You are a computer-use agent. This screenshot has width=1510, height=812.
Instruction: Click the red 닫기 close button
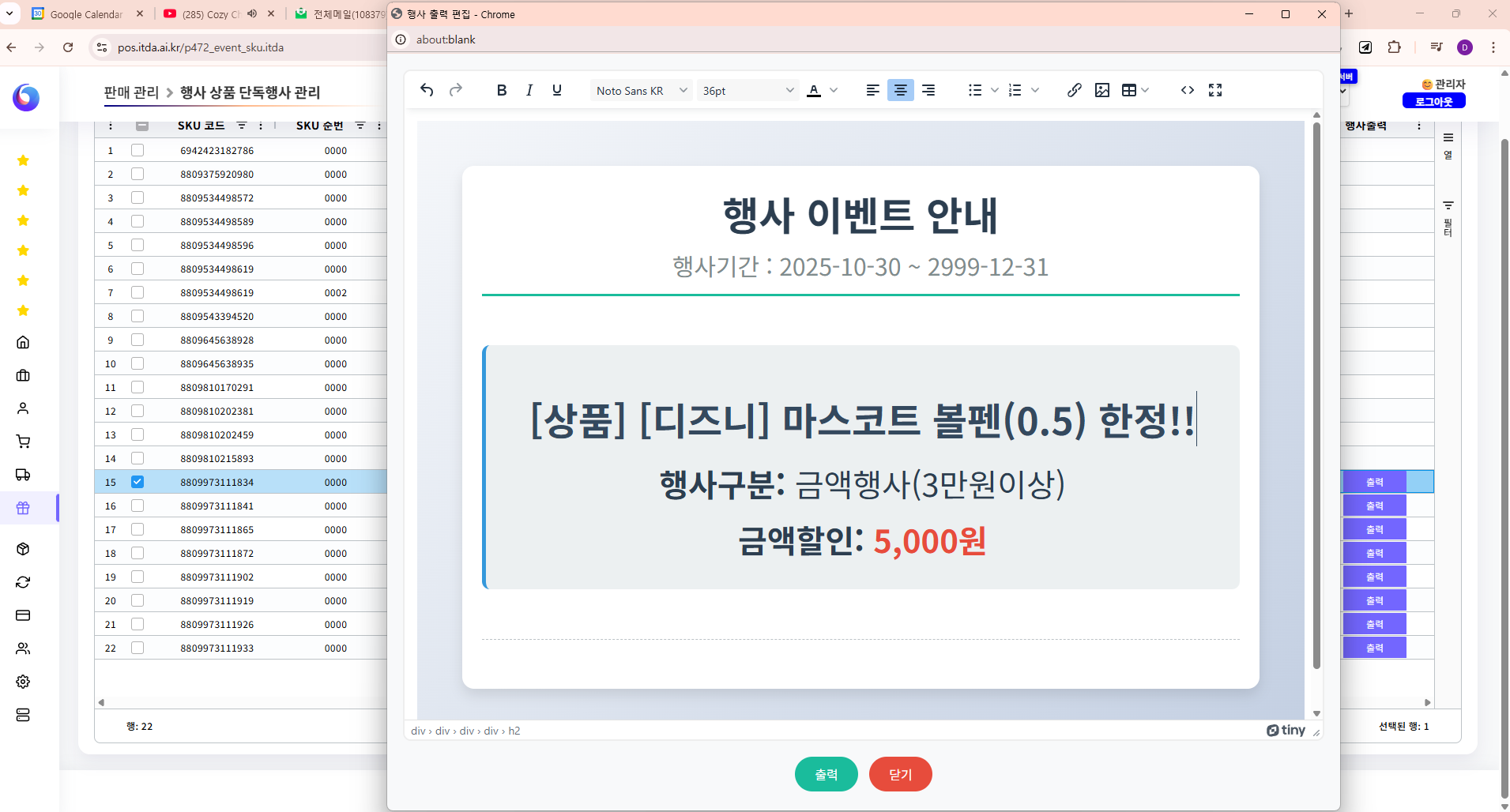pos(900,774)
